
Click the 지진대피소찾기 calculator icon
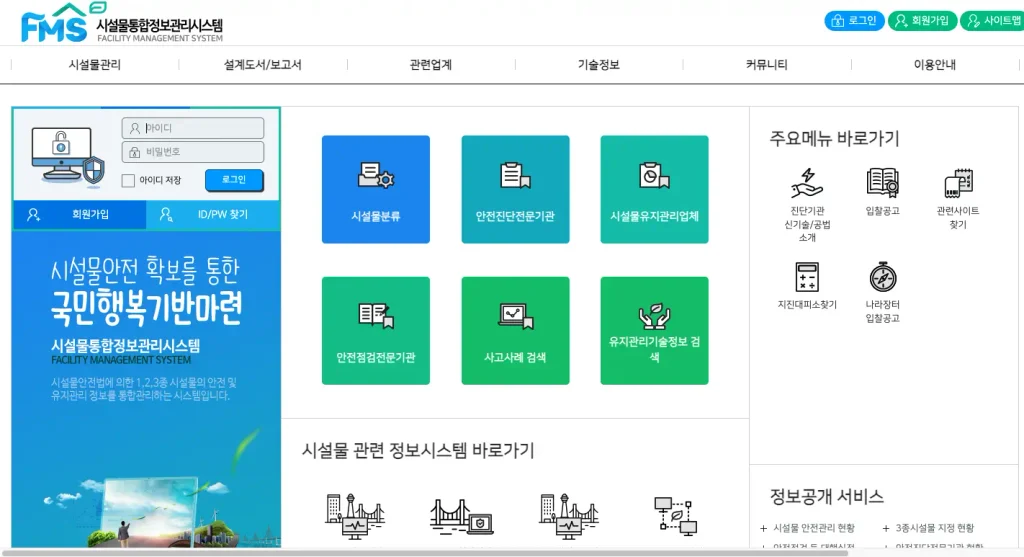pos(807,277)
